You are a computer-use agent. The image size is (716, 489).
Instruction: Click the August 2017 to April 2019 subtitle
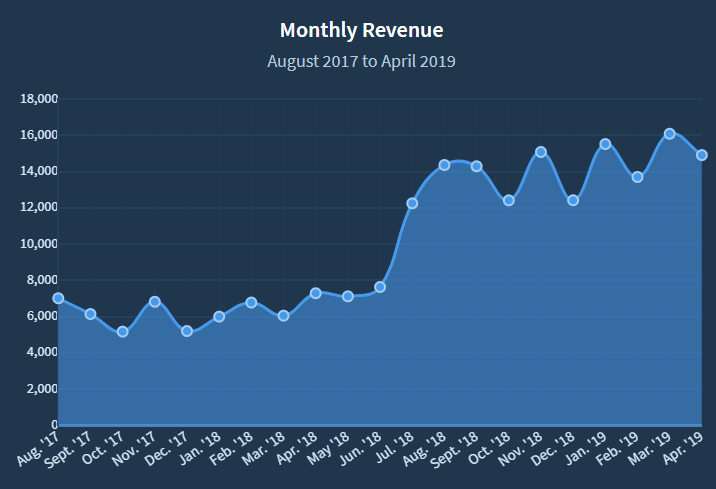(361, 61)
